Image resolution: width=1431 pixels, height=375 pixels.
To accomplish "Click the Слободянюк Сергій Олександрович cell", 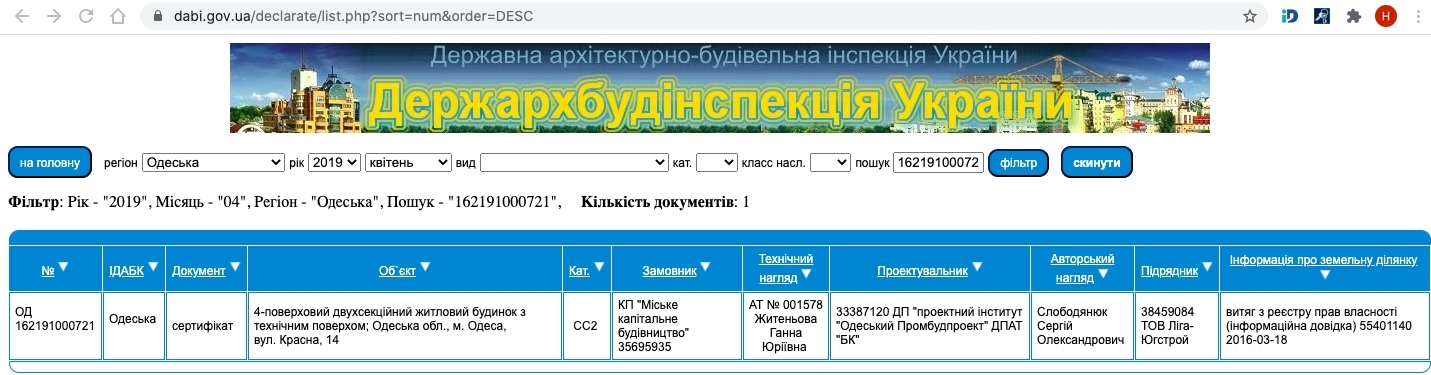I will [x=1083, y=326].
